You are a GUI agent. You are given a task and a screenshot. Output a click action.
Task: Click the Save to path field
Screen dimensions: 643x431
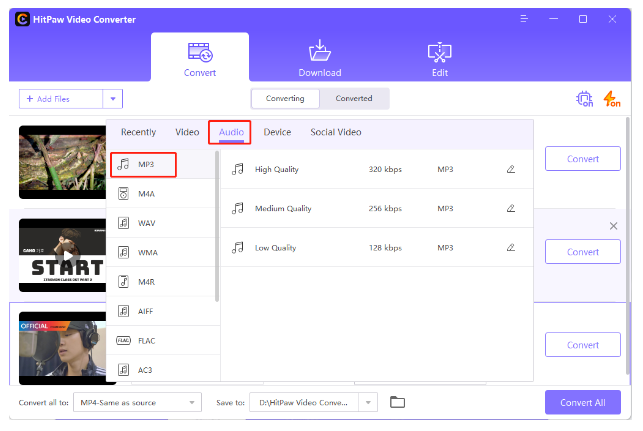[304, 402]
